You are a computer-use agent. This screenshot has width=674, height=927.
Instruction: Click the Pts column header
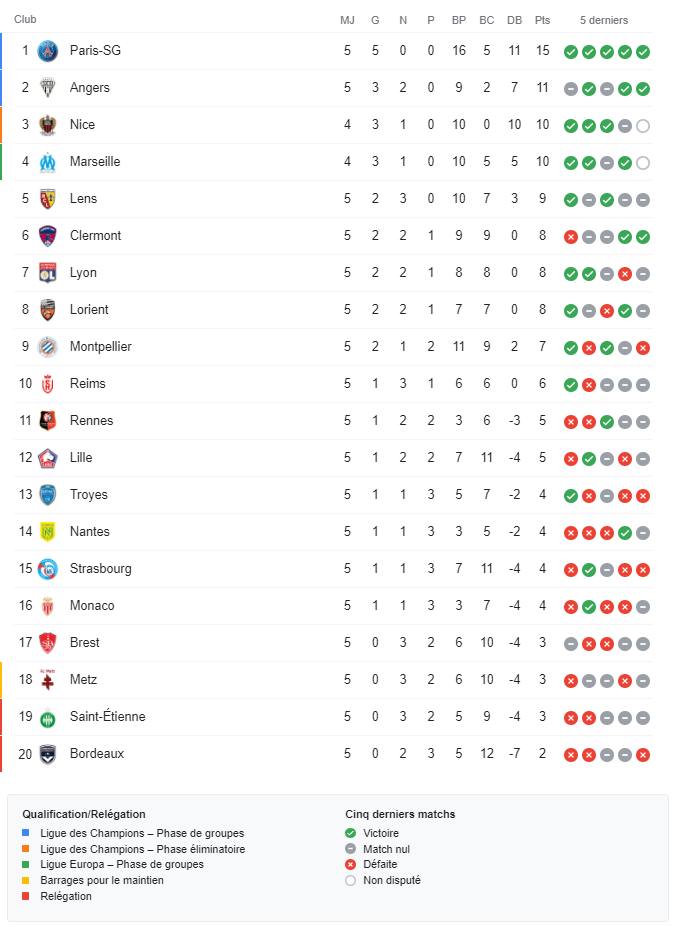[x=542, y=20]
